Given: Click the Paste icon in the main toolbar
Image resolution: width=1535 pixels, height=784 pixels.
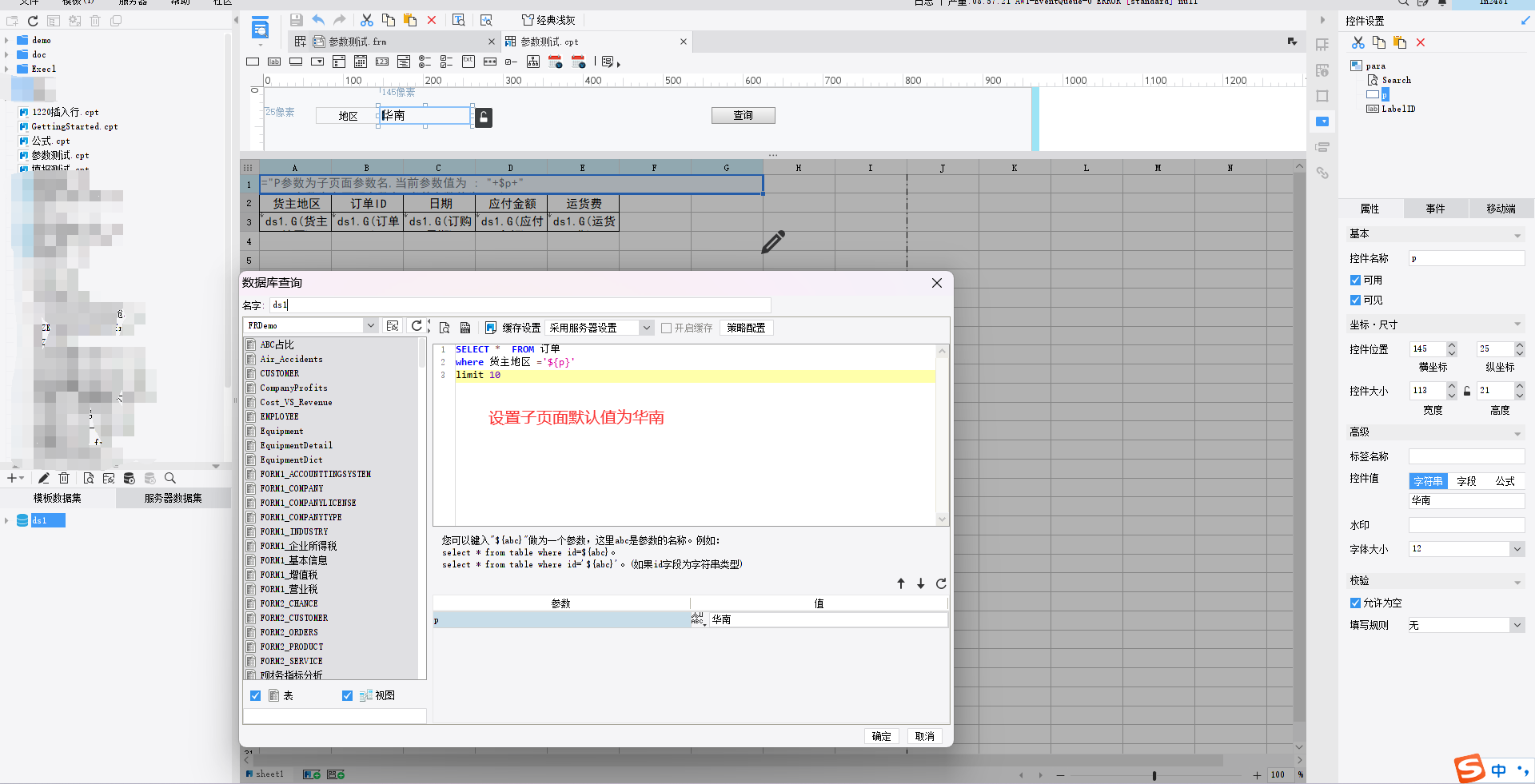Looking at the screenshot, I should coord(410,20).
